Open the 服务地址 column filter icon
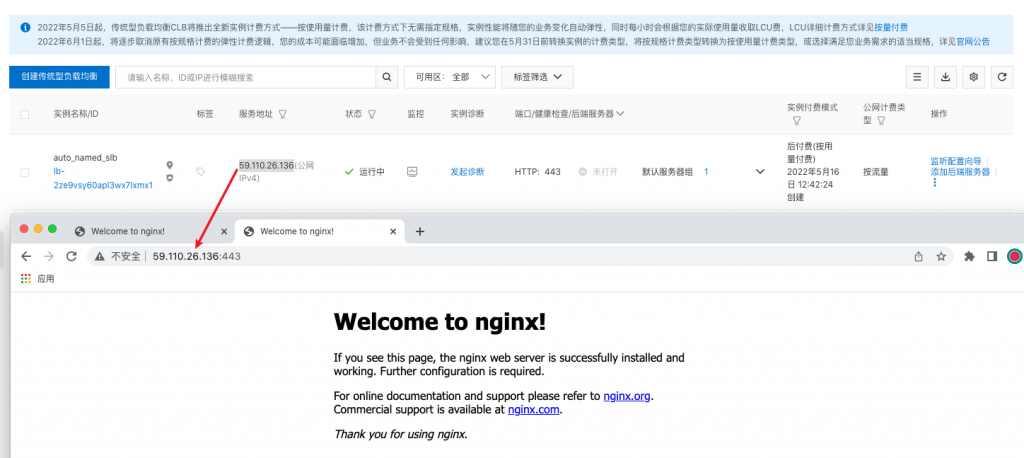The image size is (1024, 458). pyautogui.click(x=283, y=114)
